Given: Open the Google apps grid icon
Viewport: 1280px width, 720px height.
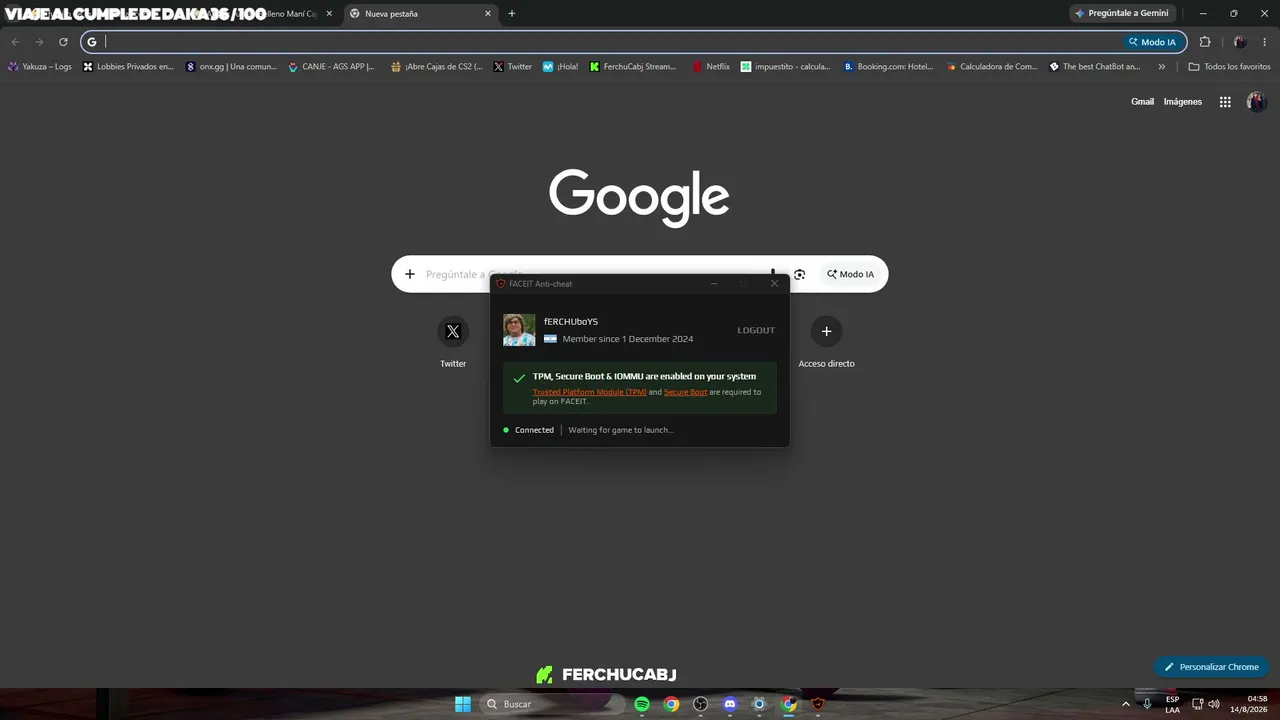Looking at the screenshot, I should pos(1225,102).
